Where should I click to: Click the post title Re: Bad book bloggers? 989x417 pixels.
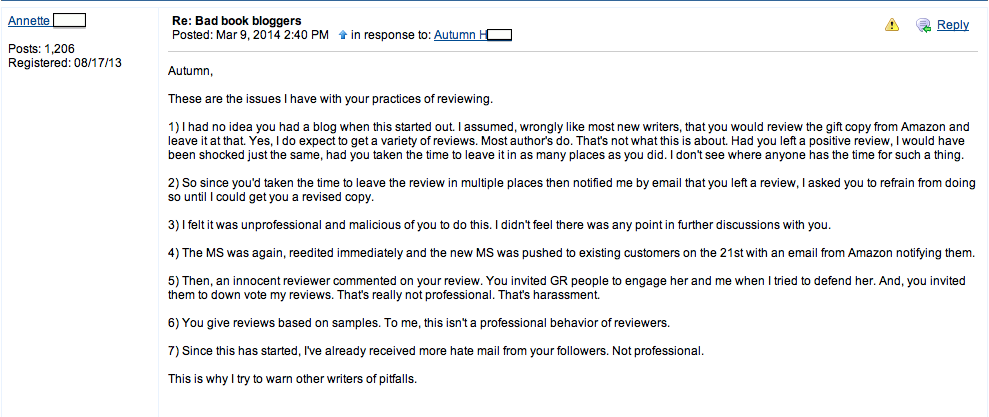coord(237,21)
